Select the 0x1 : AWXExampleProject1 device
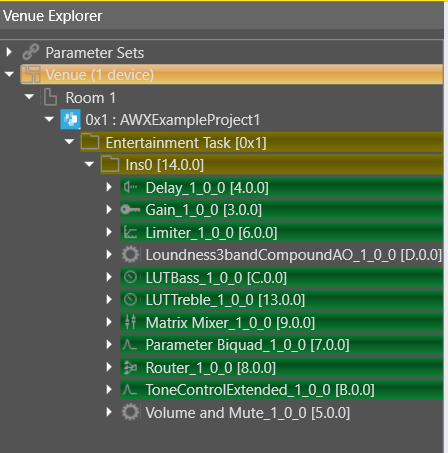 point(172,120)
